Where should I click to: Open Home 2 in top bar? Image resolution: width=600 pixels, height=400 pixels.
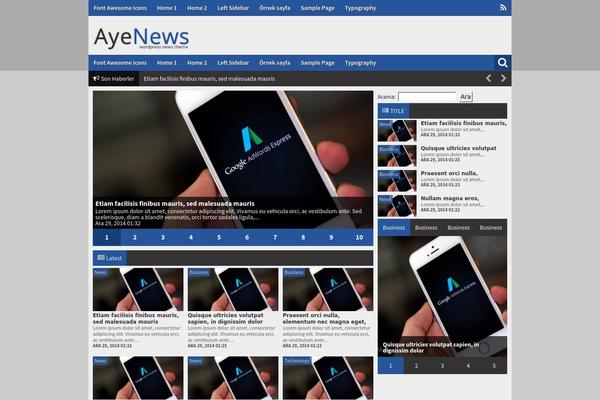point(197,8)
